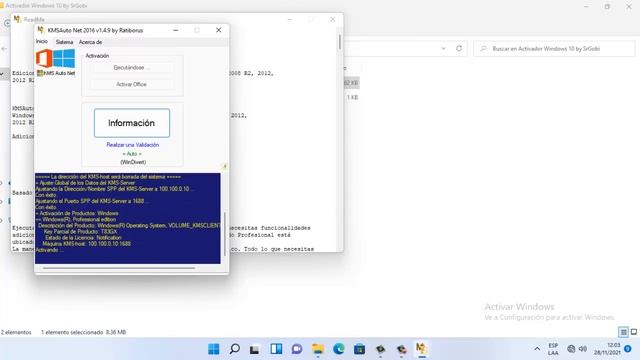Focus the Explorer search box 'Buscar en Activador'
Viewport: 640px width, 360px height.
(554, 49)
